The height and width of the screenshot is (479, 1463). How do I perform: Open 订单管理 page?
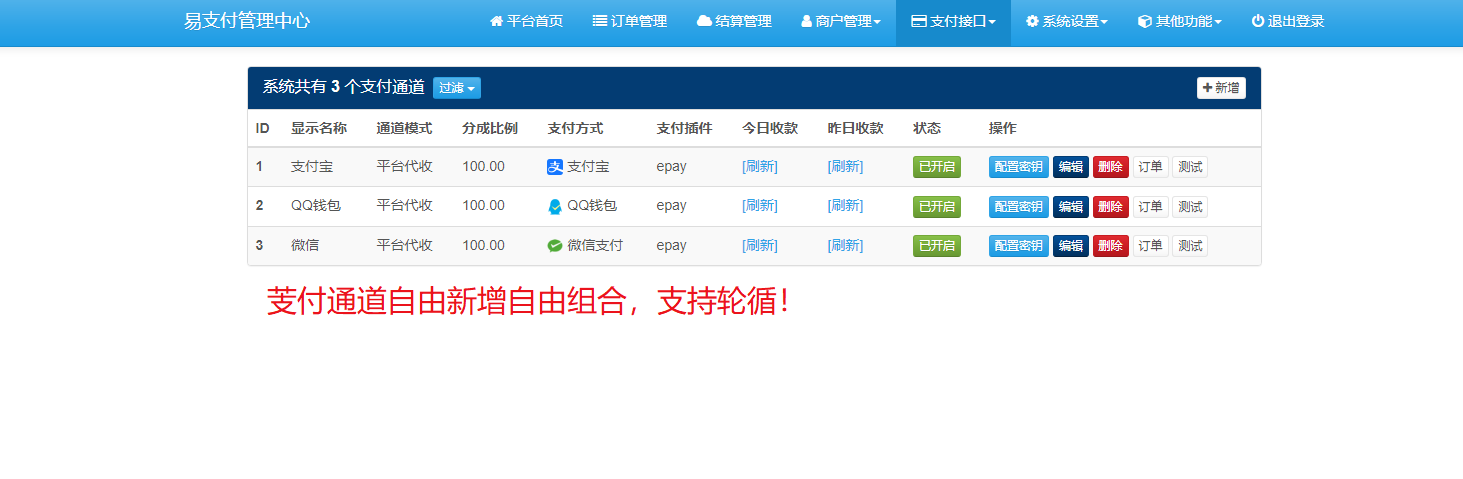630,21
